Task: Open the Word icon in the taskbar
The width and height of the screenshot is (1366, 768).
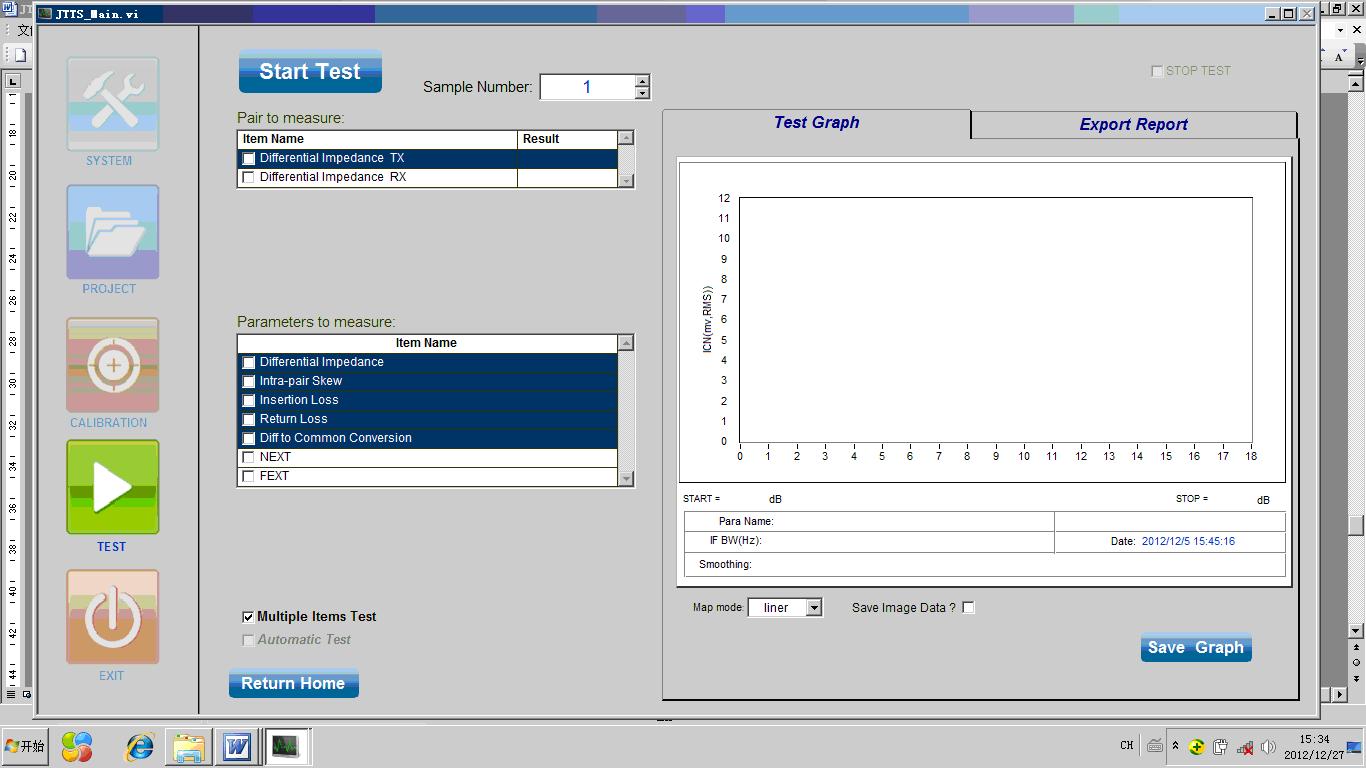Action: tap(237, 746)
